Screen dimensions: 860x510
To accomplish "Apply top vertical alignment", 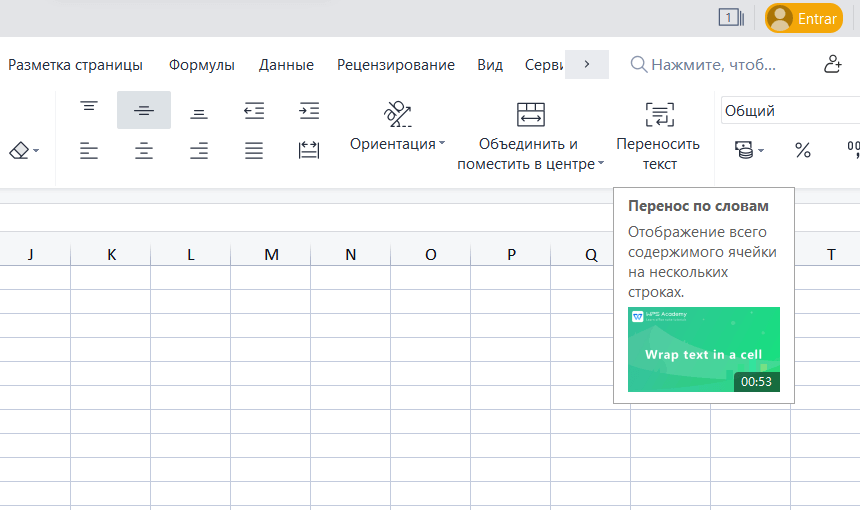I will 90,110.
